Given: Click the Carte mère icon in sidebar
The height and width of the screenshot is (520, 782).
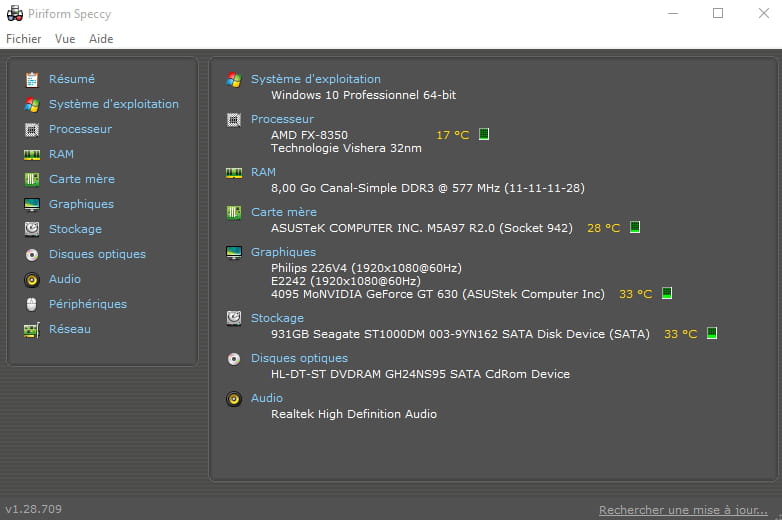Looking at the screenshot, I should tap(32, 179).
